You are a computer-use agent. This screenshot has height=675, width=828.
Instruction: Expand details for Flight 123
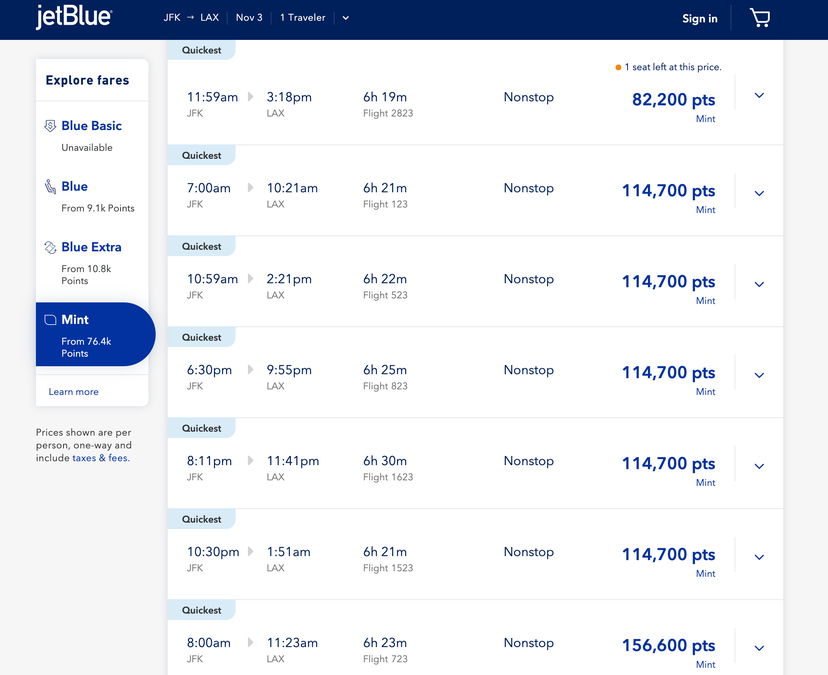pyautogui.click(x=759, y=193)
